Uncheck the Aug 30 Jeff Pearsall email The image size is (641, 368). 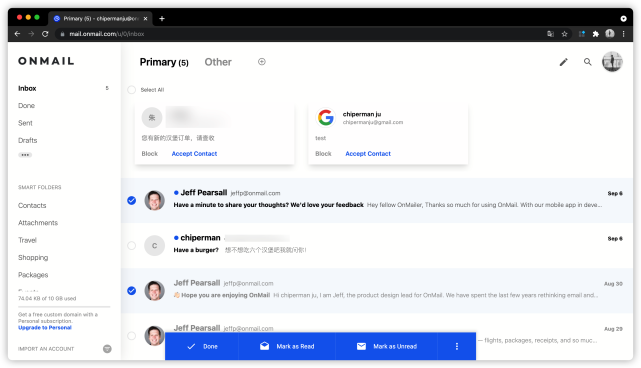point(131,291)
